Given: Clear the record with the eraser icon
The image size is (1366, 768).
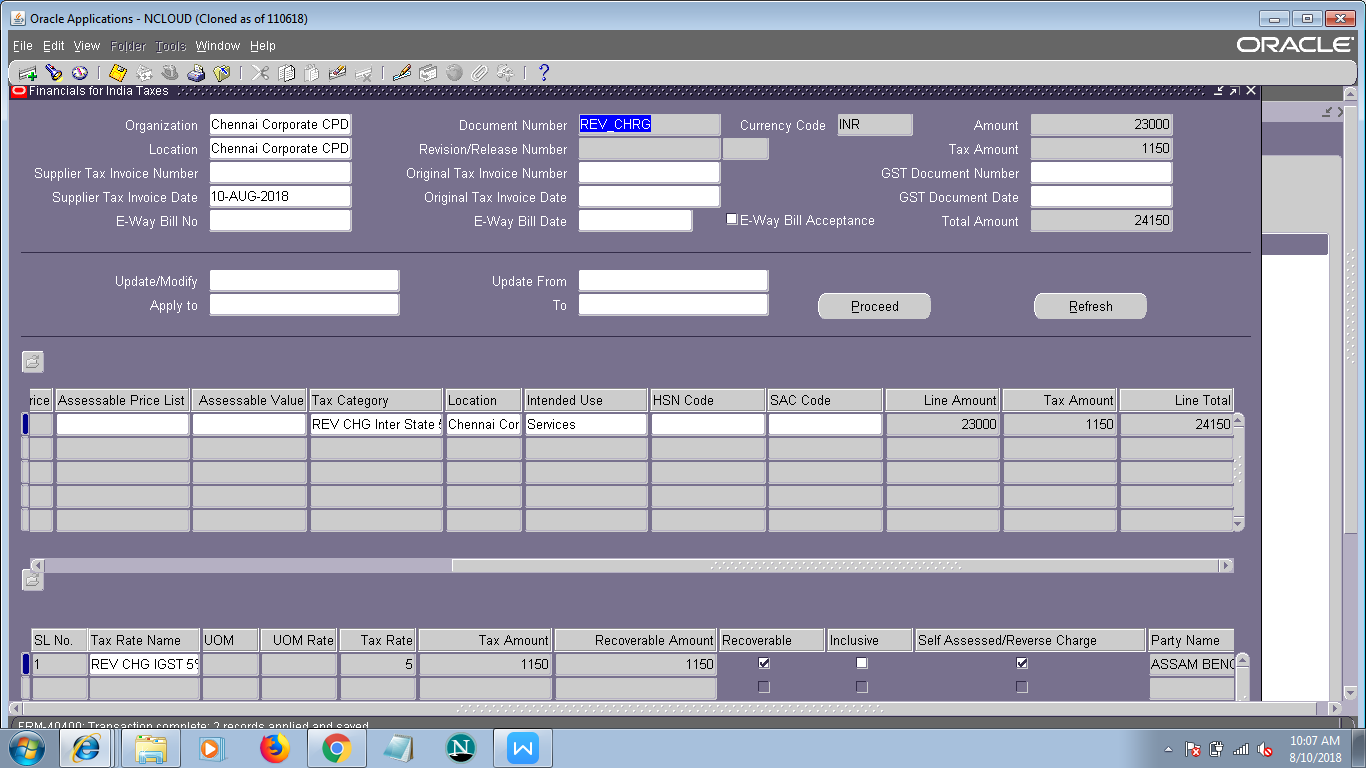Looking at the screenshot, I should click(x=337, y=73).
